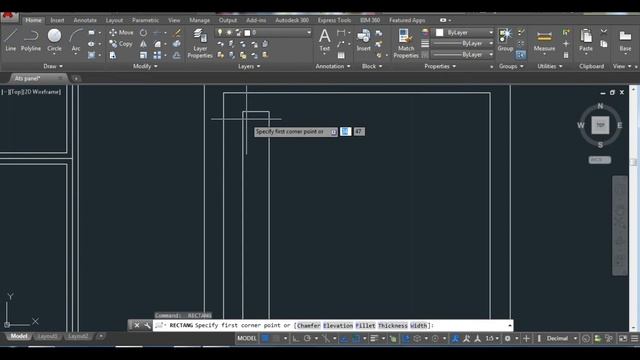
Task: Toggle MODEL space button in status bar
Action: [247, 338]
